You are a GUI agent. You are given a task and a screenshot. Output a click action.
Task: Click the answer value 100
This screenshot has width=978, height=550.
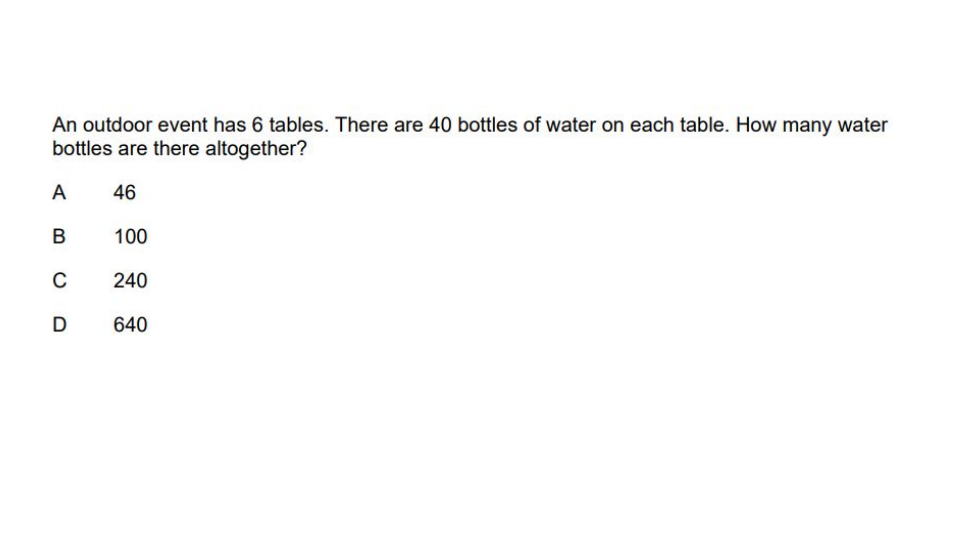(x=130, y=237)
